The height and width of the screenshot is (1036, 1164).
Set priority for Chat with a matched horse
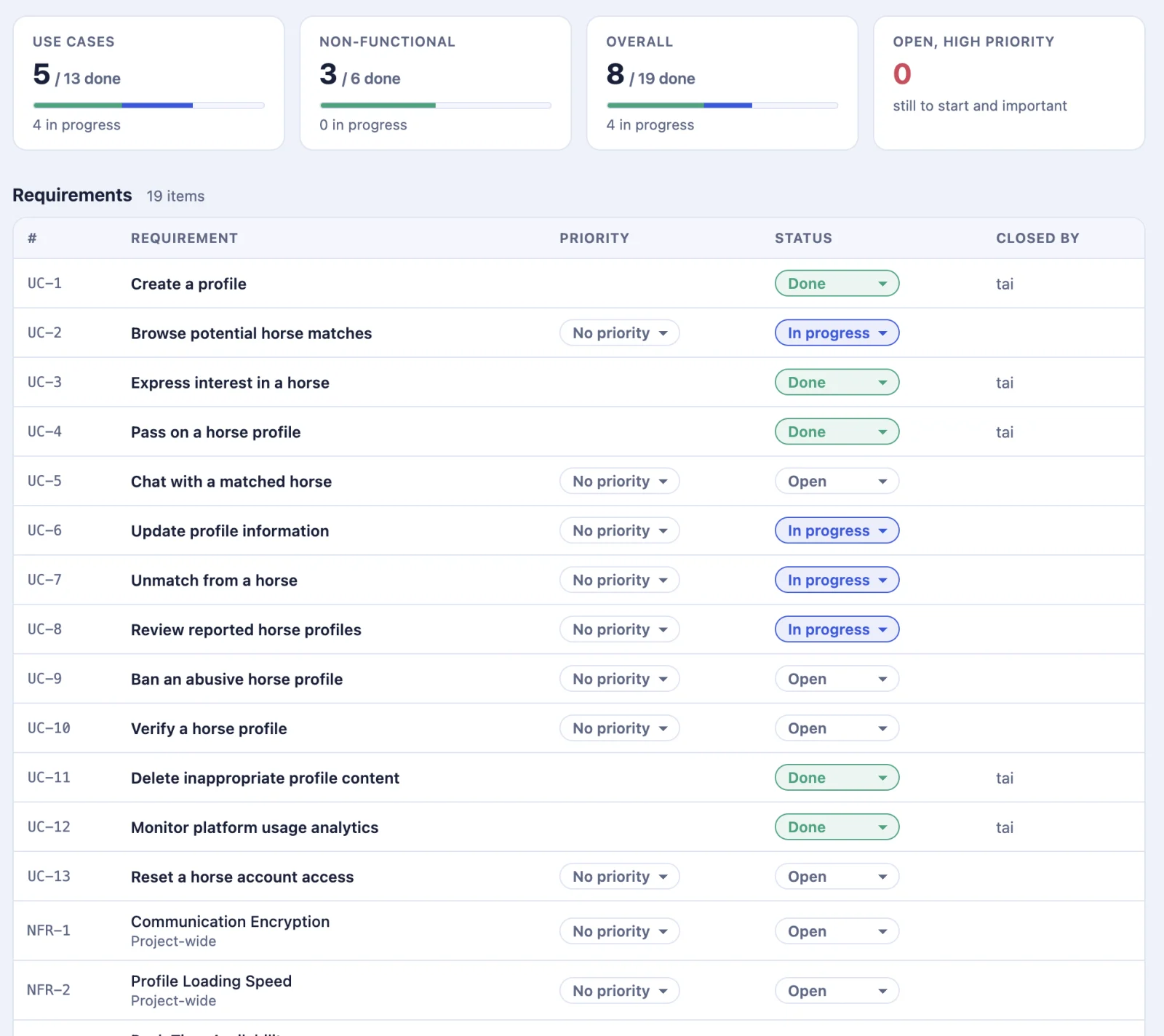[x=619, y=482]
